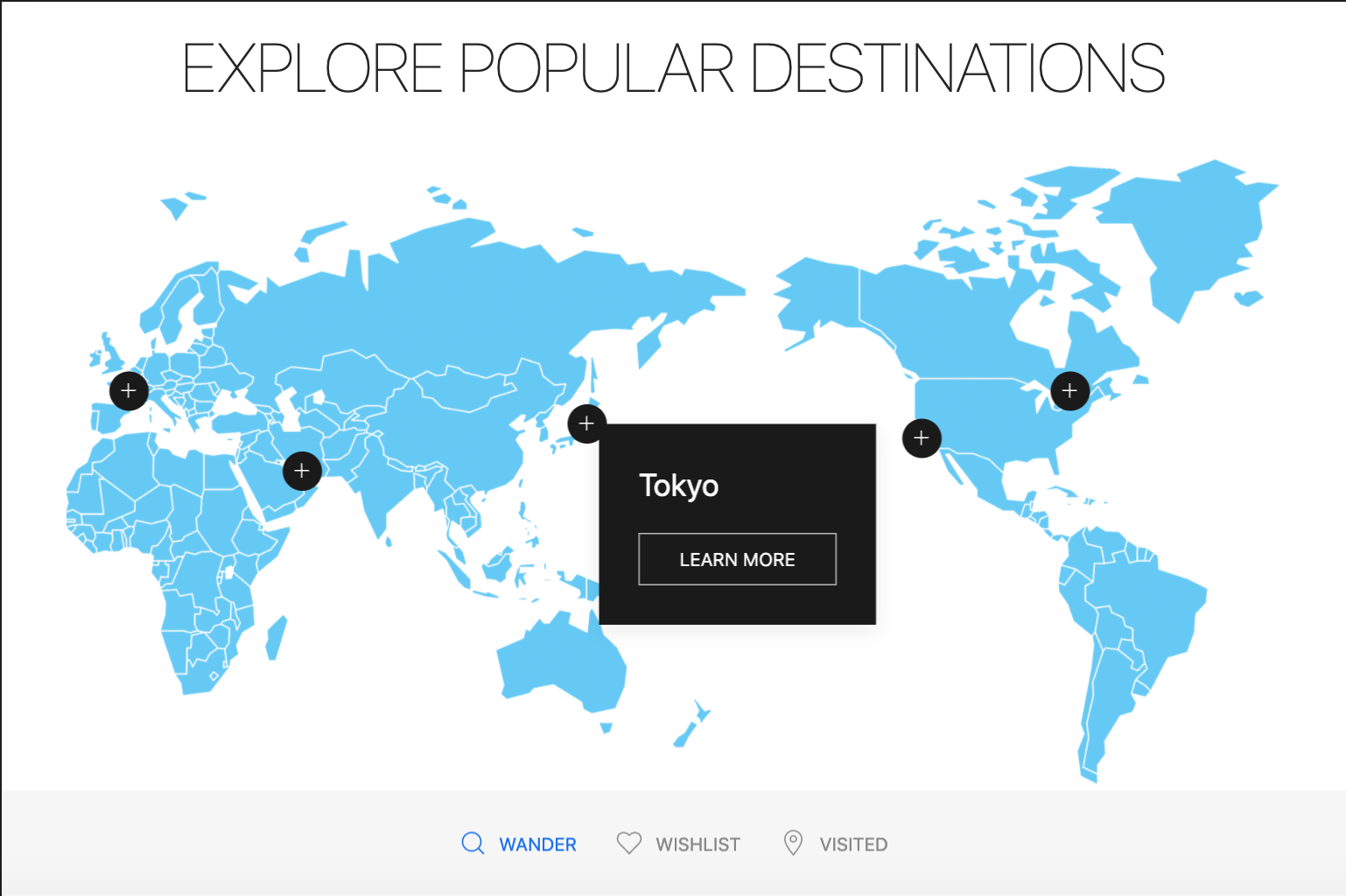Image resolution: width=1346 pixels, height=896 pixels.
Task: Click the Explore Popular Destinations heading
Action: (673, 68)
